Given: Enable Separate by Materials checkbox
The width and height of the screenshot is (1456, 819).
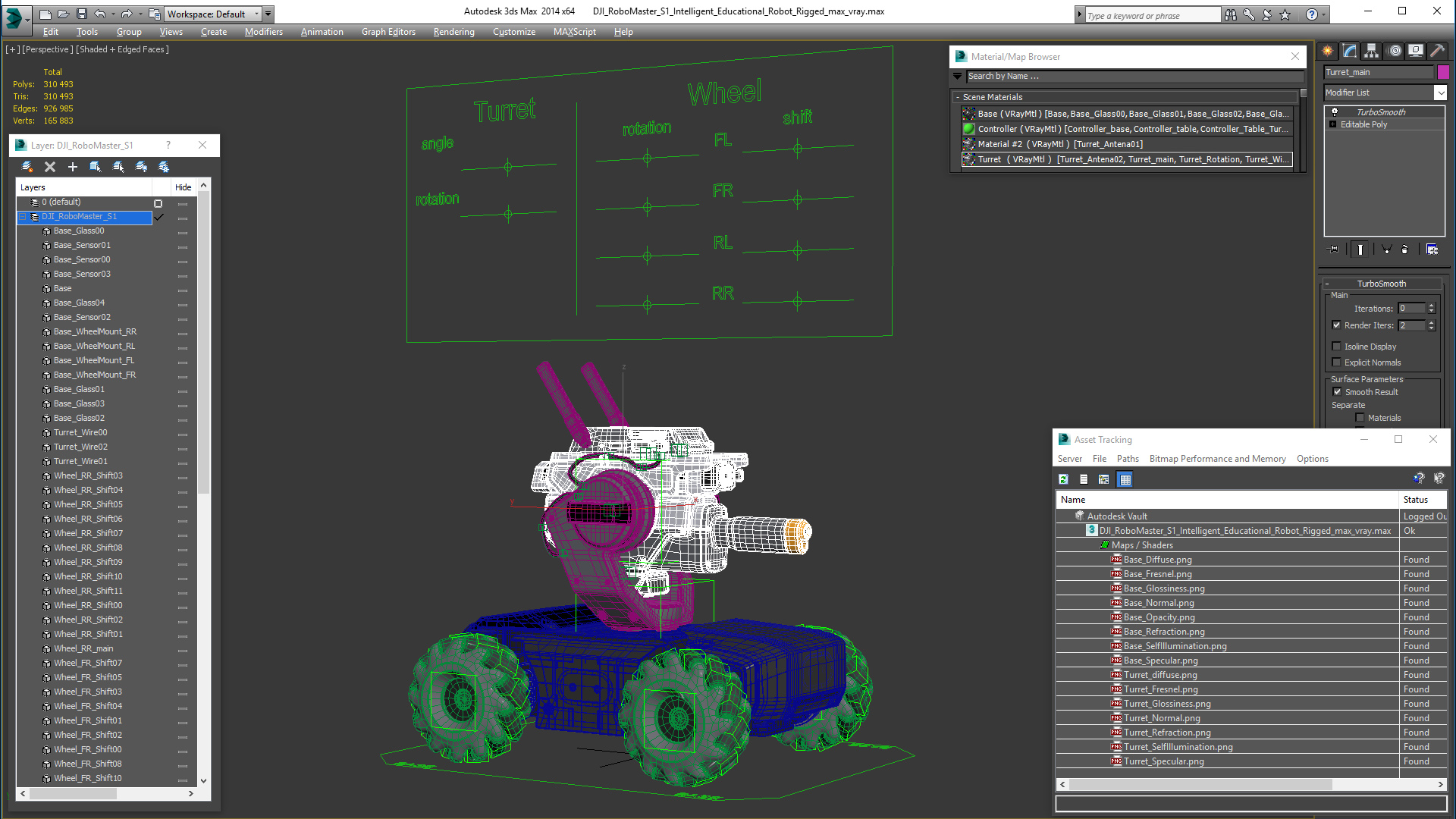Looking at the screenshot, I should [1360, 418].
